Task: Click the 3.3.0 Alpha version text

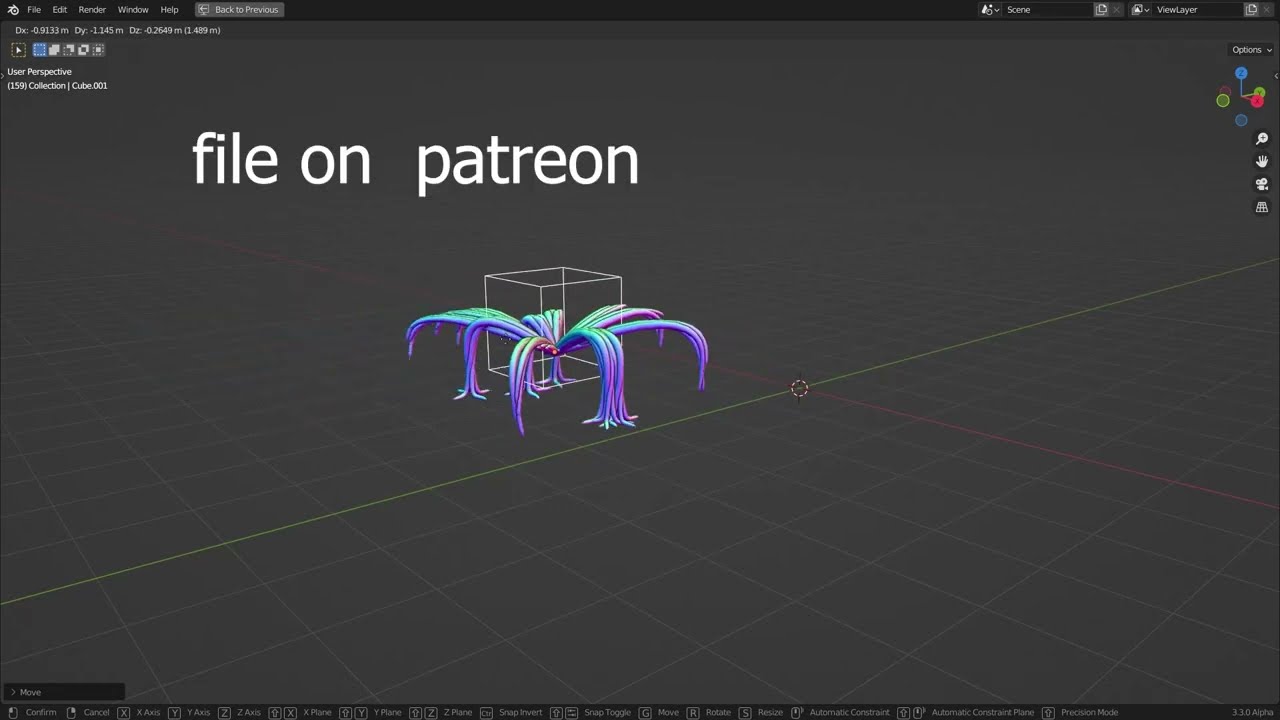Action: (x=1252, y=712)
